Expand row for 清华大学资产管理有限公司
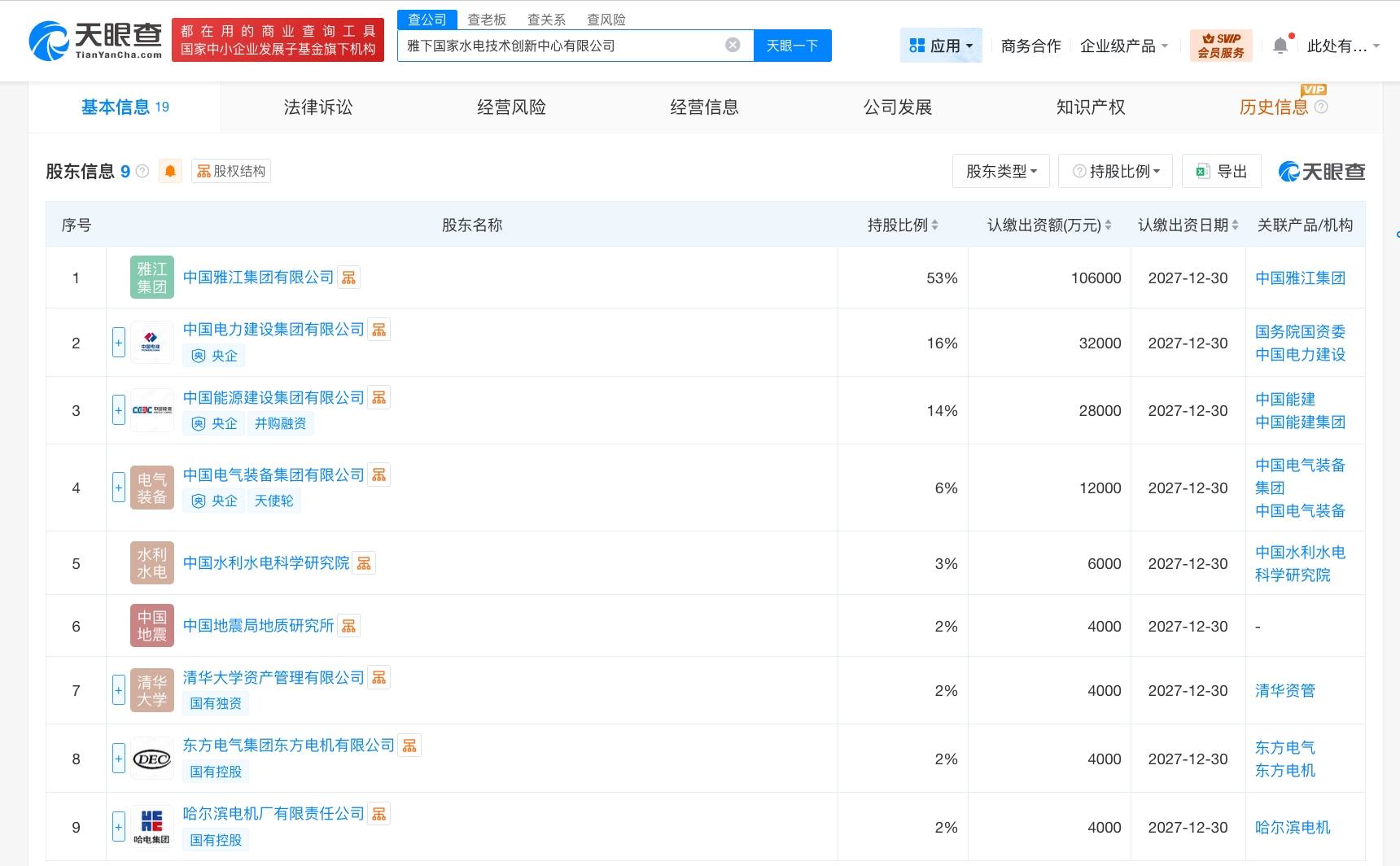The width and height of the screenshot is (1400, 866). click(119, 690)
